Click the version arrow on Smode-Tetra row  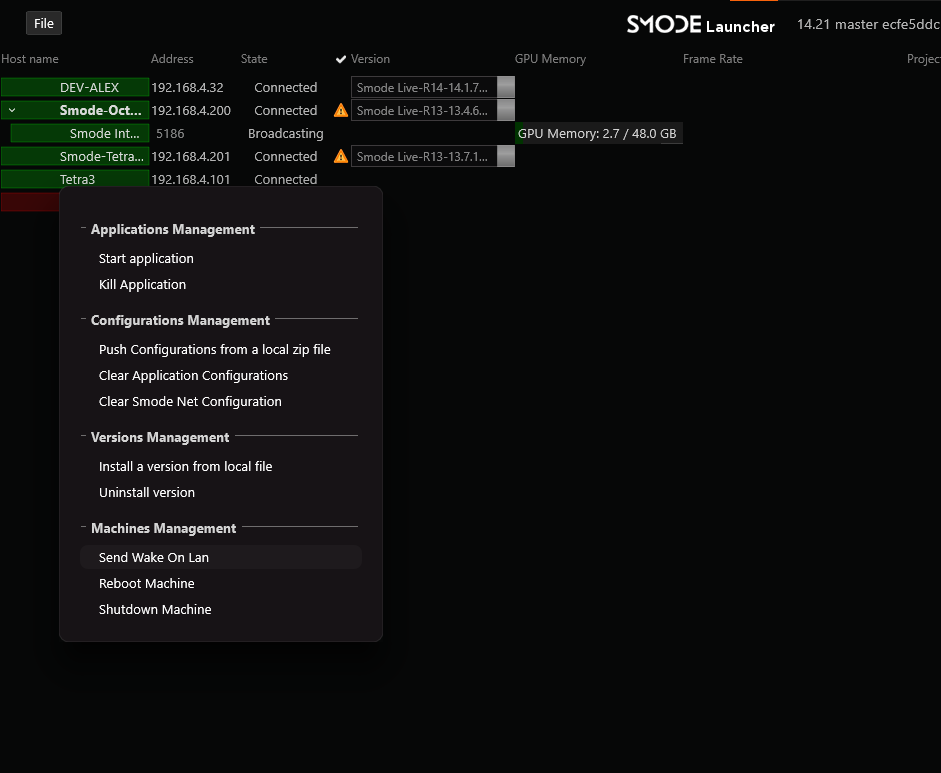[x=506, y=156]
